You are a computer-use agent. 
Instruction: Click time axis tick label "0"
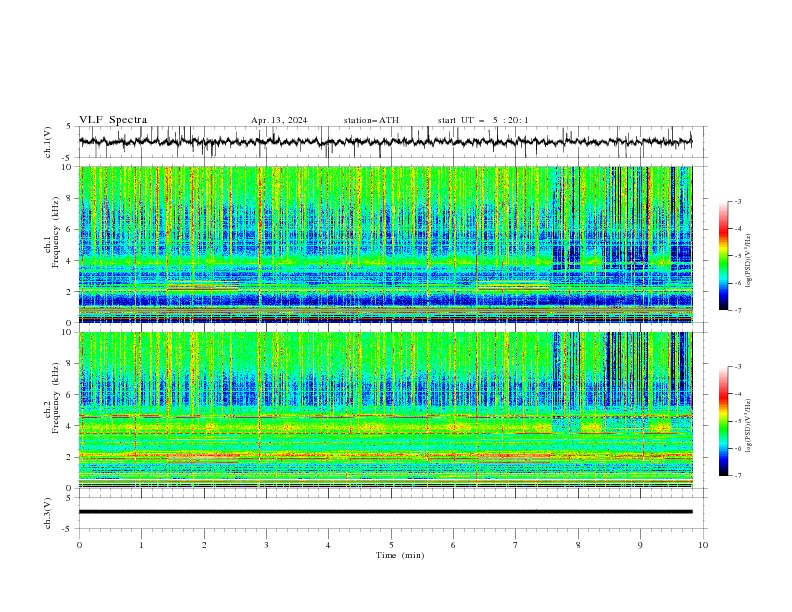click(x=79, y=545)
